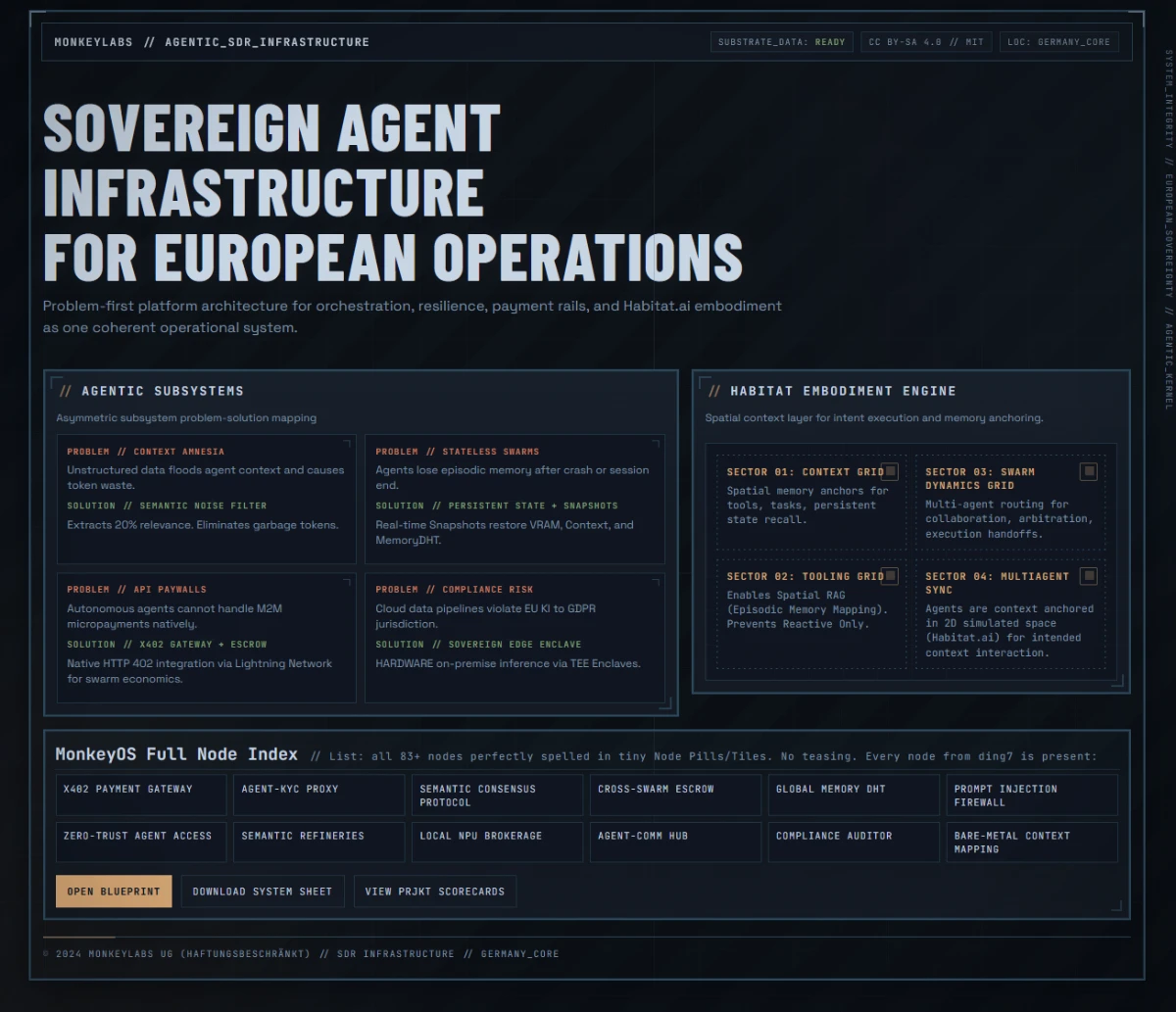1176x1012 pixels.
Task: Open Global Memory DHT node tile
Action: 854,795
